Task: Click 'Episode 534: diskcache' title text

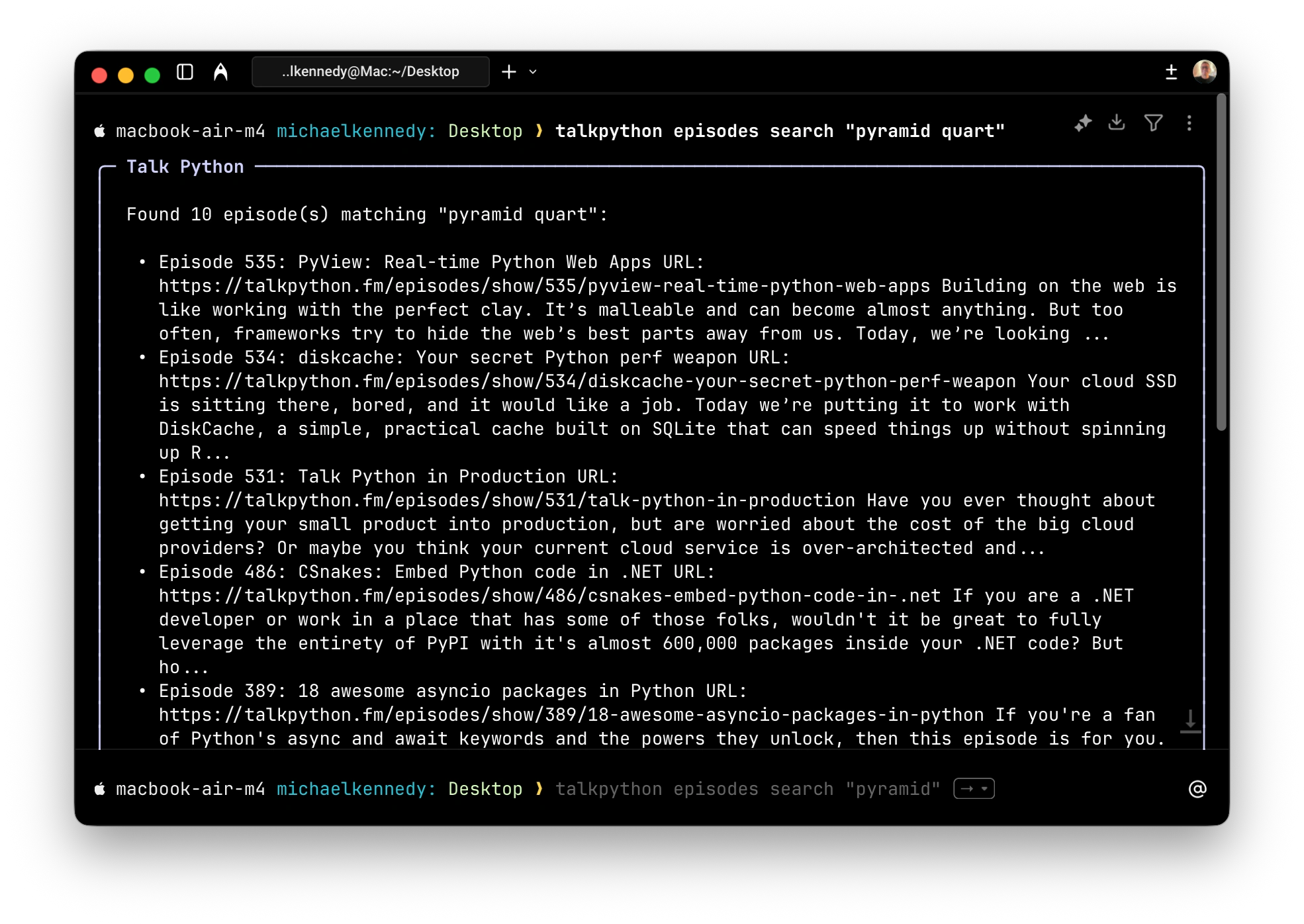Action: (x=448, y=357)
